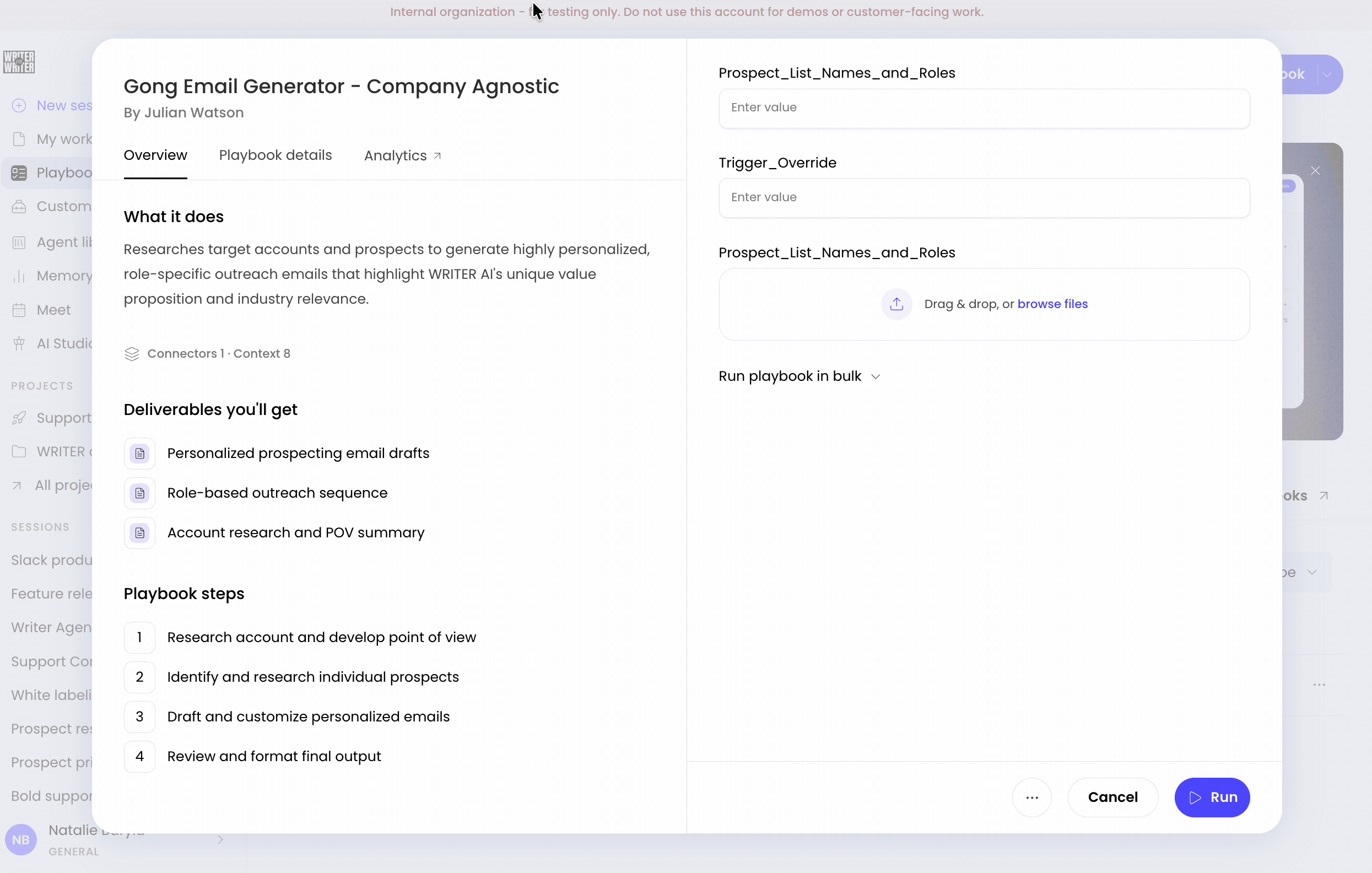Viewport: 1372px width, 873px height.
Task: Click step 'Research account and develop point of view'
Action: point(321,637)
